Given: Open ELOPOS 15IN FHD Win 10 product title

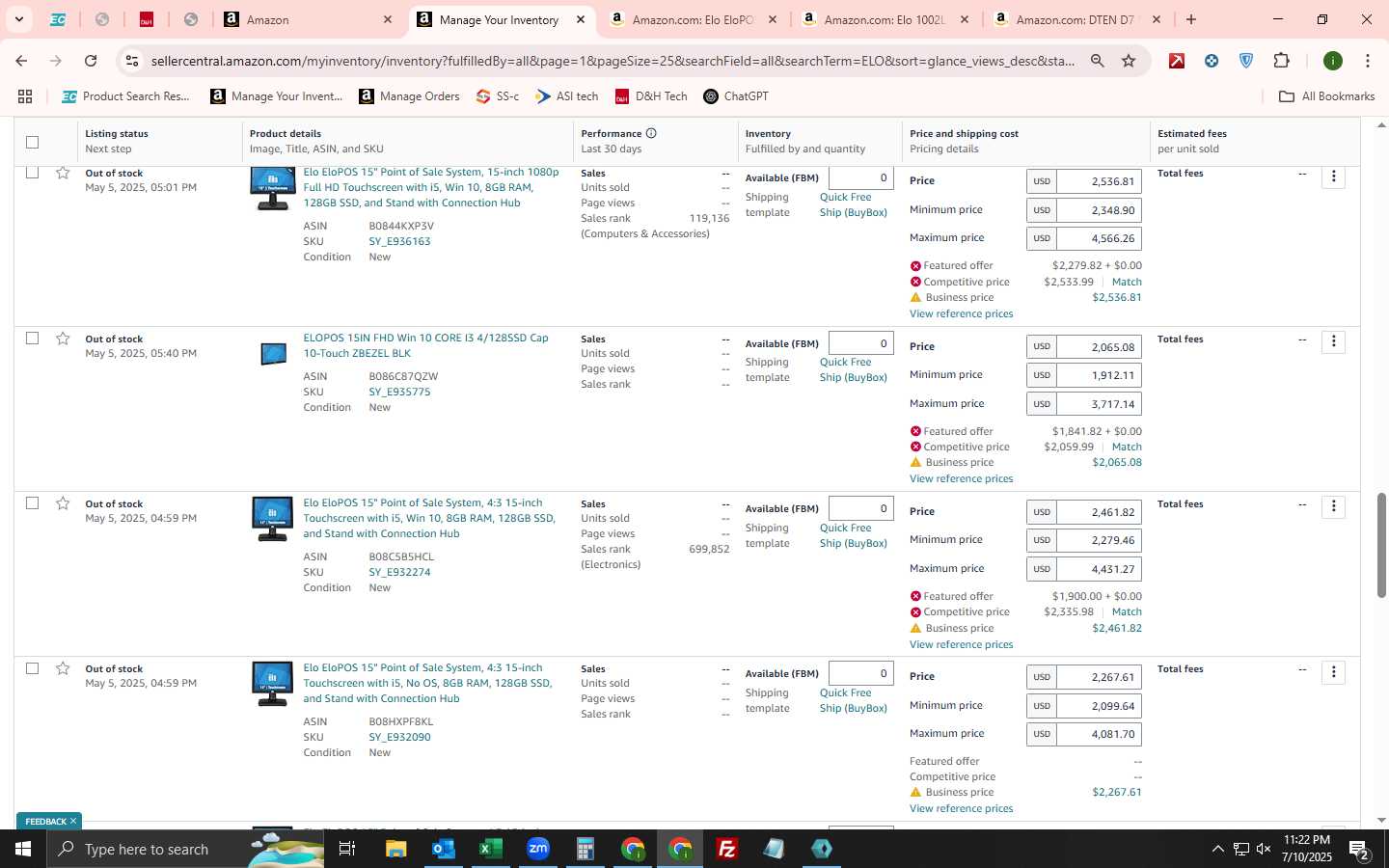Looking at the screenshot, I should point(425,345).
